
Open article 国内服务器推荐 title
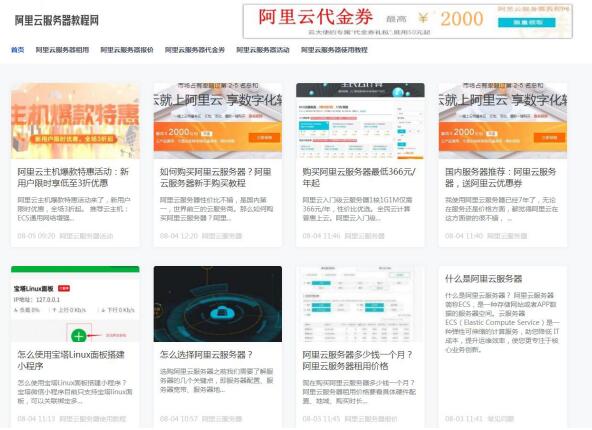point(501,177)
